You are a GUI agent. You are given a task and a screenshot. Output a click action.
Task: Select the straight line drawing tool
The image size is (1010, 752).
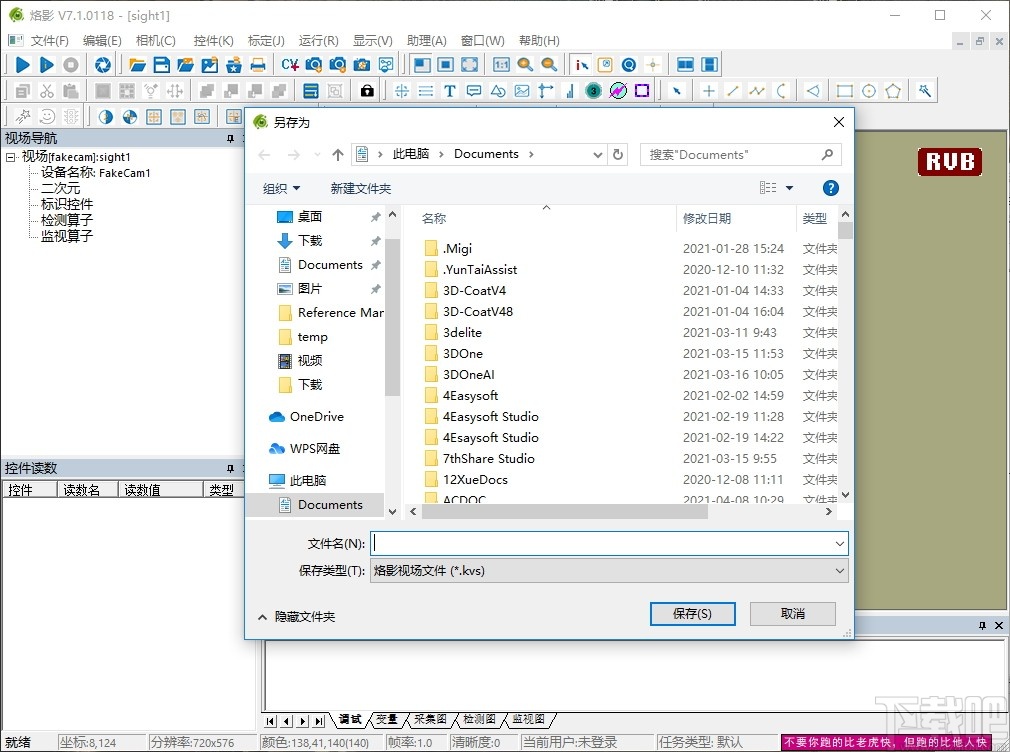pyautogui.click(x=732, y=91)
